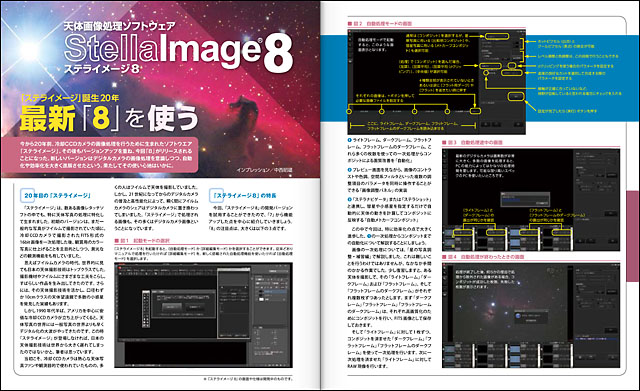This screenshot has width=640, height=391.
Task: Click the footnote about ステライメージ8 screens at page bottom
Action: pos(248,379)
